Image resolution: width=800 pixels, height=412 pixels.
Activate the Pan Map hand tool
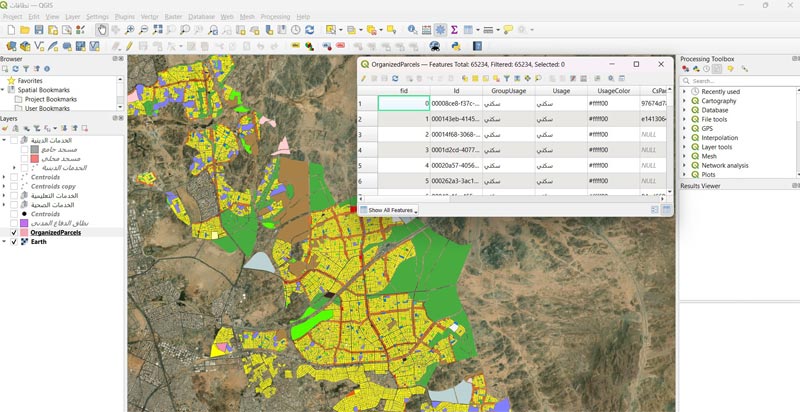coord(102,30)
